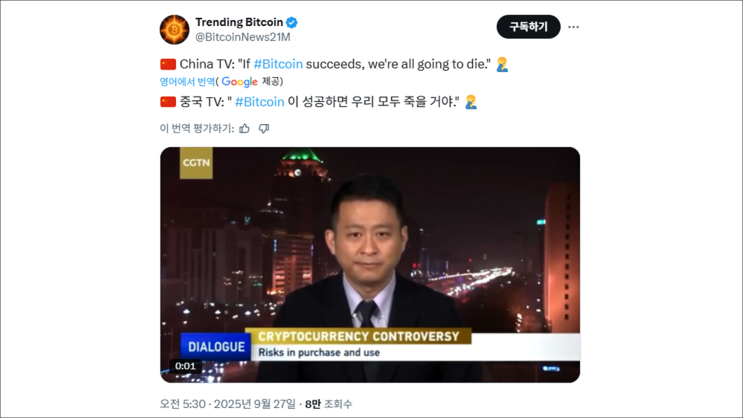This screenshot has width=743, height=418.
Task: Click the facepalm emoji after English quote
Action: click(502, 64)
